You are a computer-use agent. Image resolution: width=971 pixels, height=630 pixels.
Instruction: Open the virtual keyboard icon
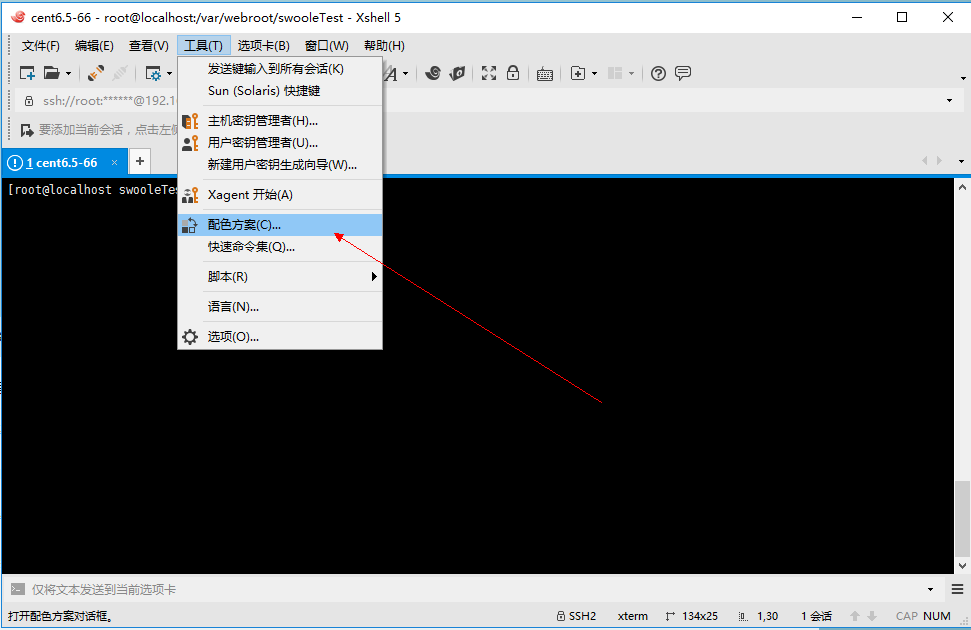(x=545, y=74)
